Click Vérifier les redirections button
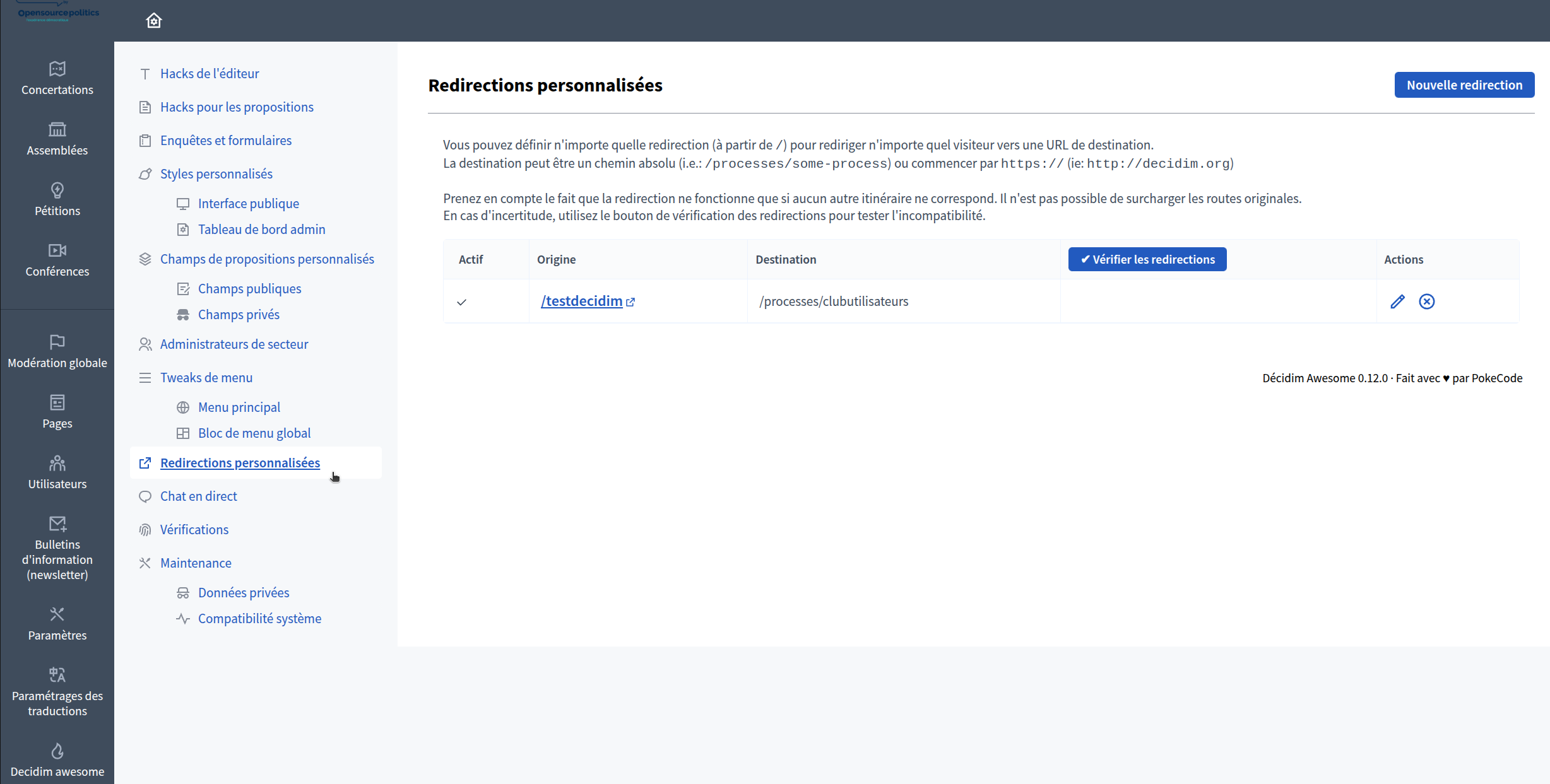 pos(1147,259)
